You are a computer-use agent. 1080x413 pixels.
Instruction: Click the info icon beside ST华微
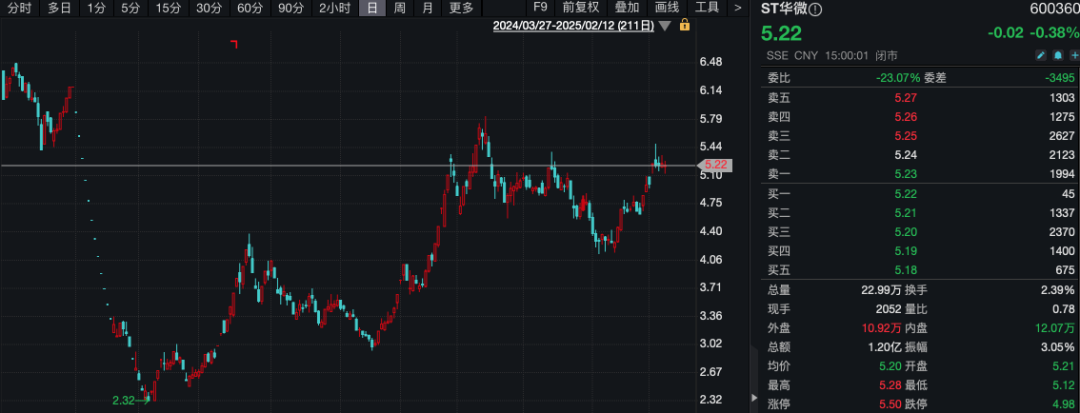816,10
